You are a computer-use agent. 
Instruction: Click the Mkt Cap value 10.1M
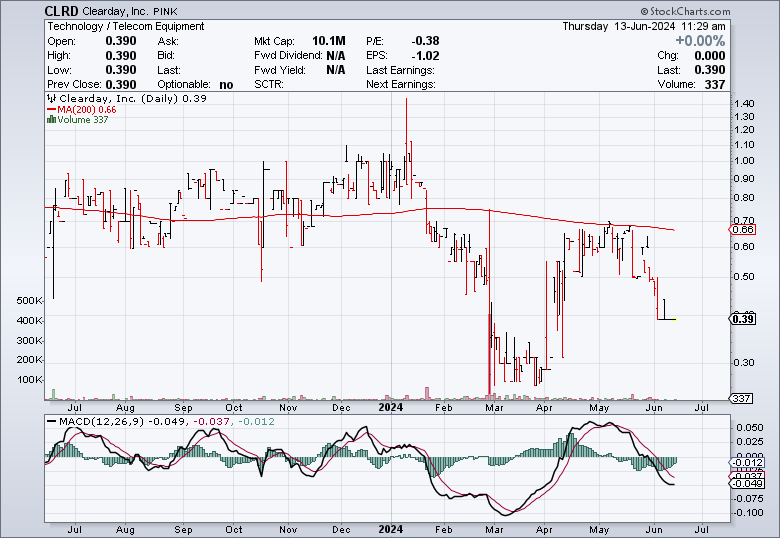pos(328,41)
